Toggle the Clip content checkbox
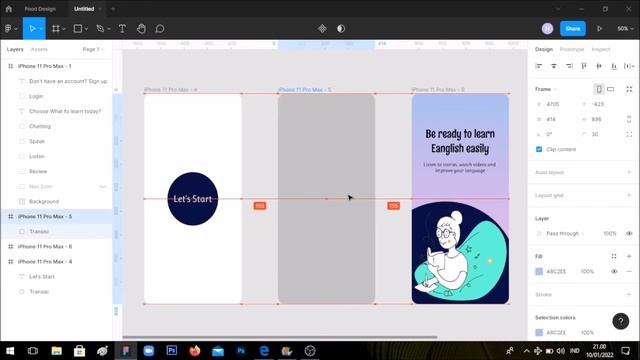Viewport: 640px width, 360px height. pos(539,149)
